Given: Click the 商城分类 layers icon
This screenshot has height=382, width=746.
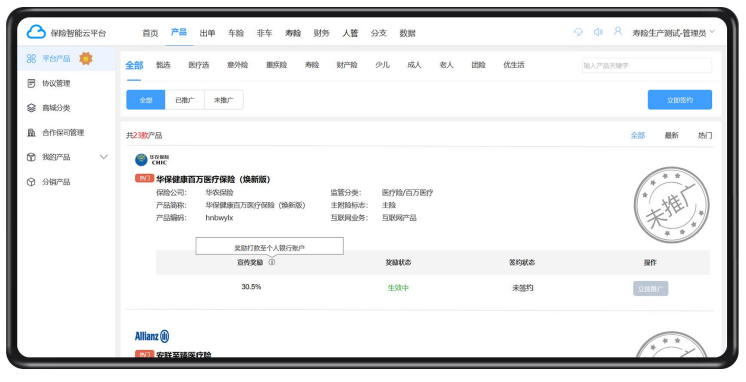Looking at the screenshot, I should [x=31, y=108].
